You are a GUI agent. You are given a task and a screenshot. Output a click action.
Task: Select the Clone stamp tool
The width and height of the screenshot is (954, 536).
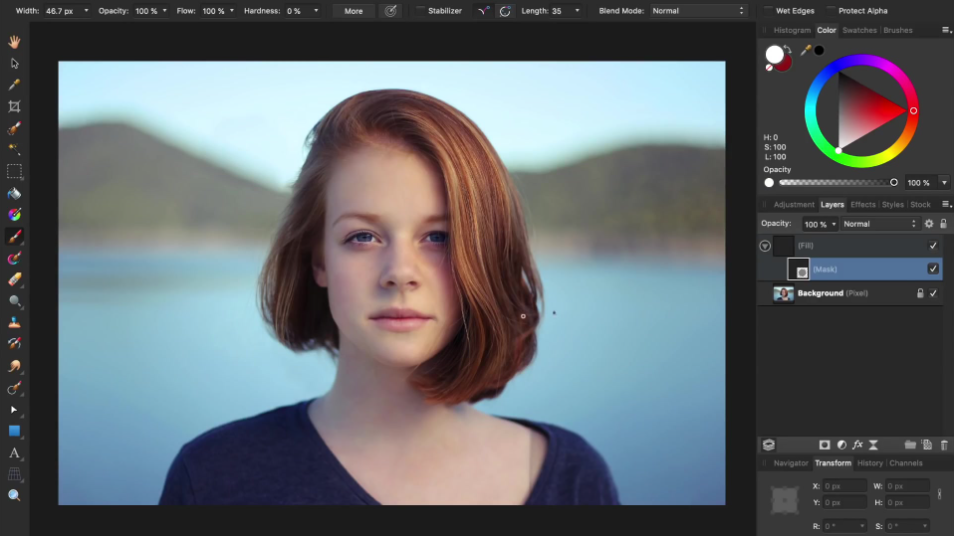pos(14,322)
